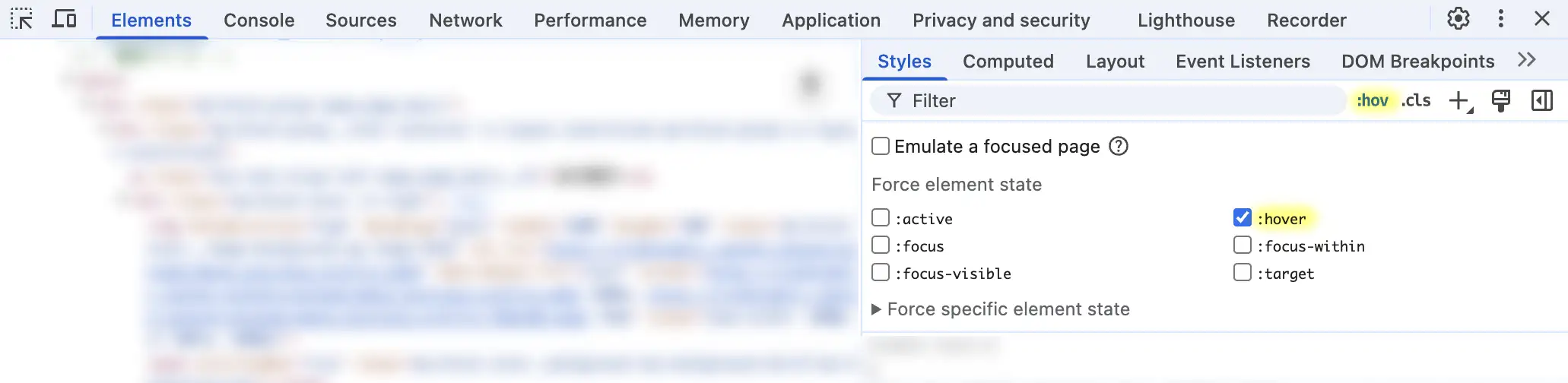This screenshot has width=1568, height=383.
Task: Expand Force specific element state section
Action: [877, 309]
